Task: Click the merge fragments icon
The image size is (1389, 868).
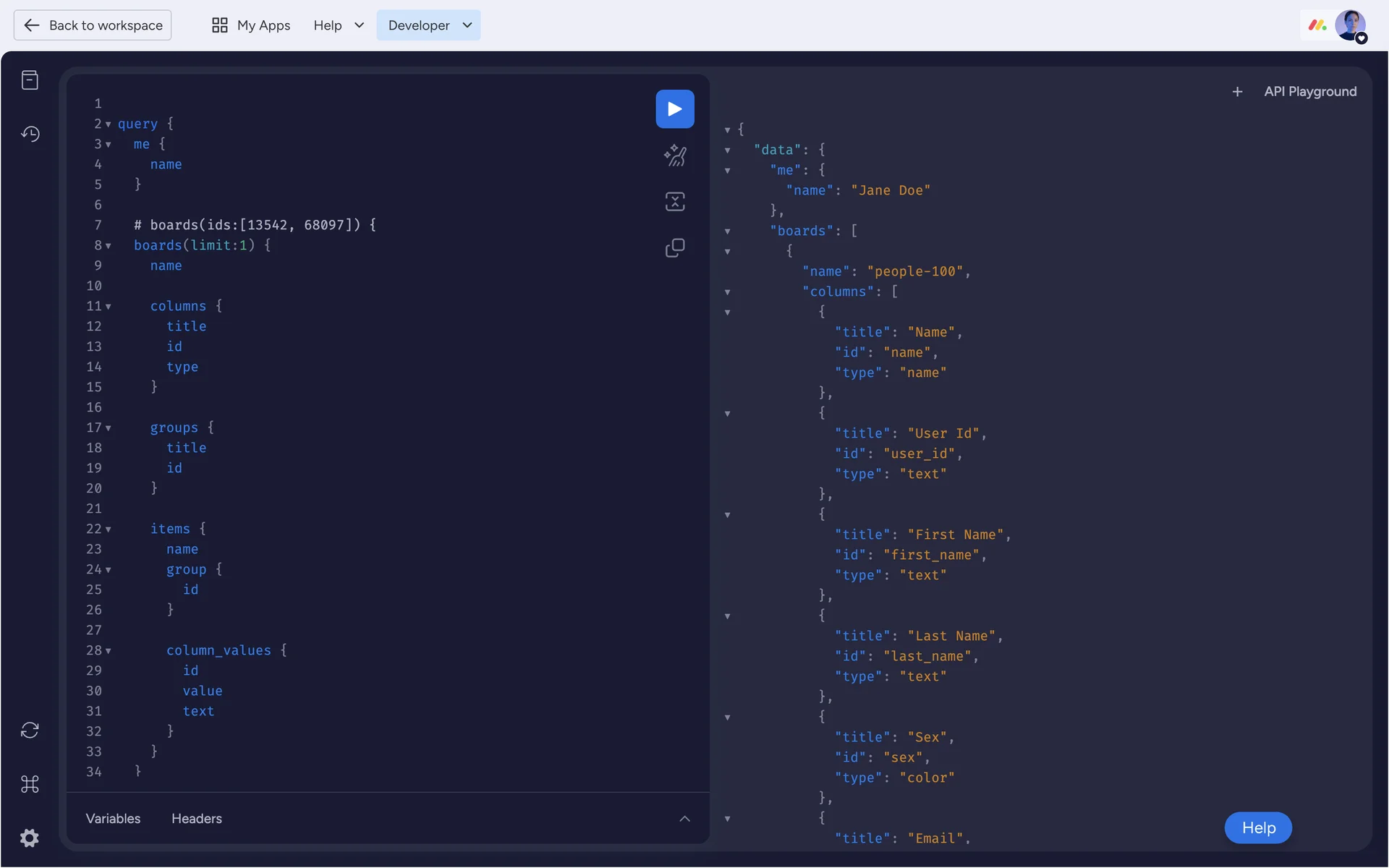Action: click(674, 202)
